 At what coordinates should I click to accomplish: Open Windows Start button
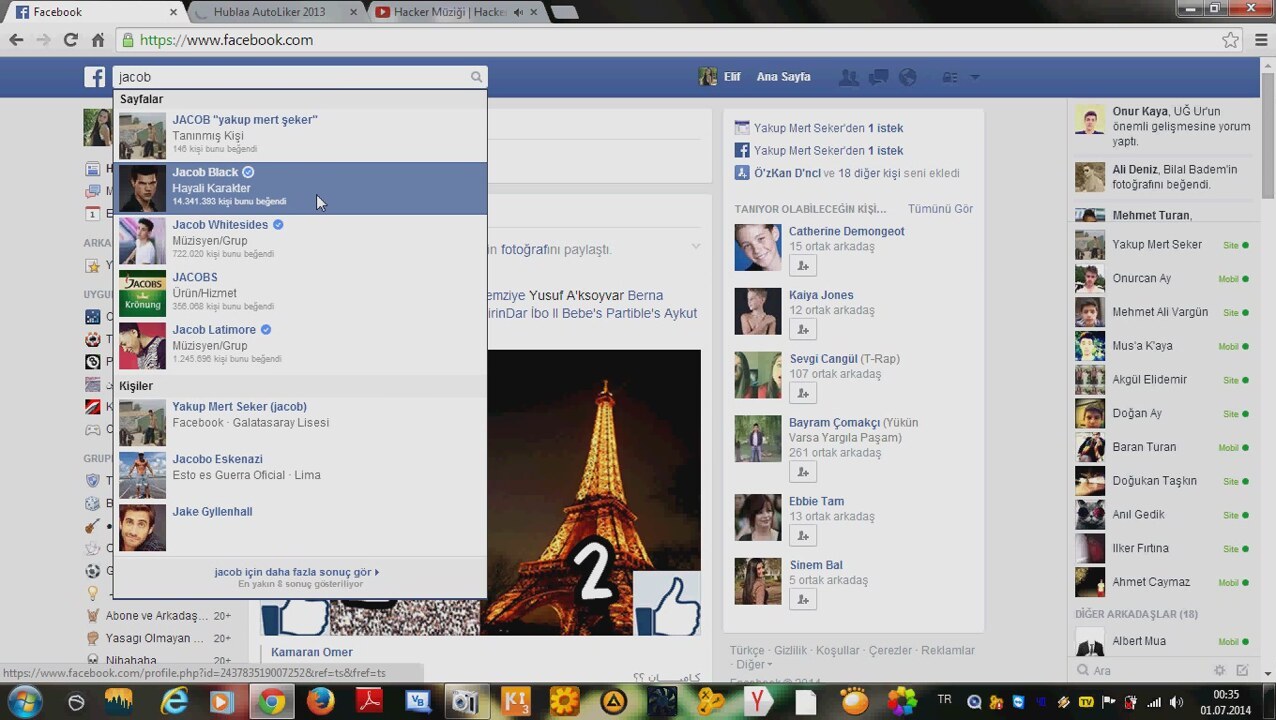[x=24, y=702]
